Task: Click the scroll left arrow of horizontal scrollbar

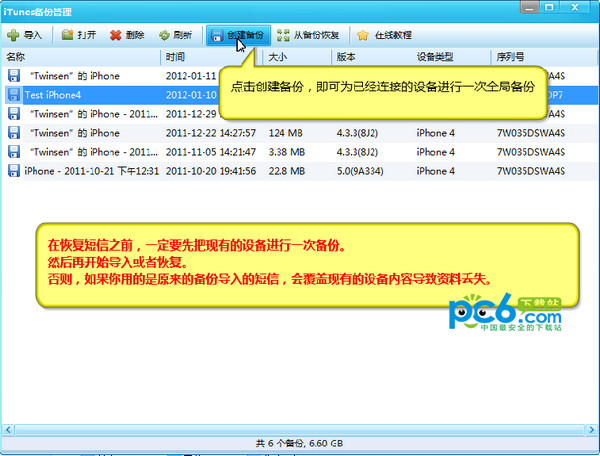Action: pyautogui.click(x=8, y=430)
